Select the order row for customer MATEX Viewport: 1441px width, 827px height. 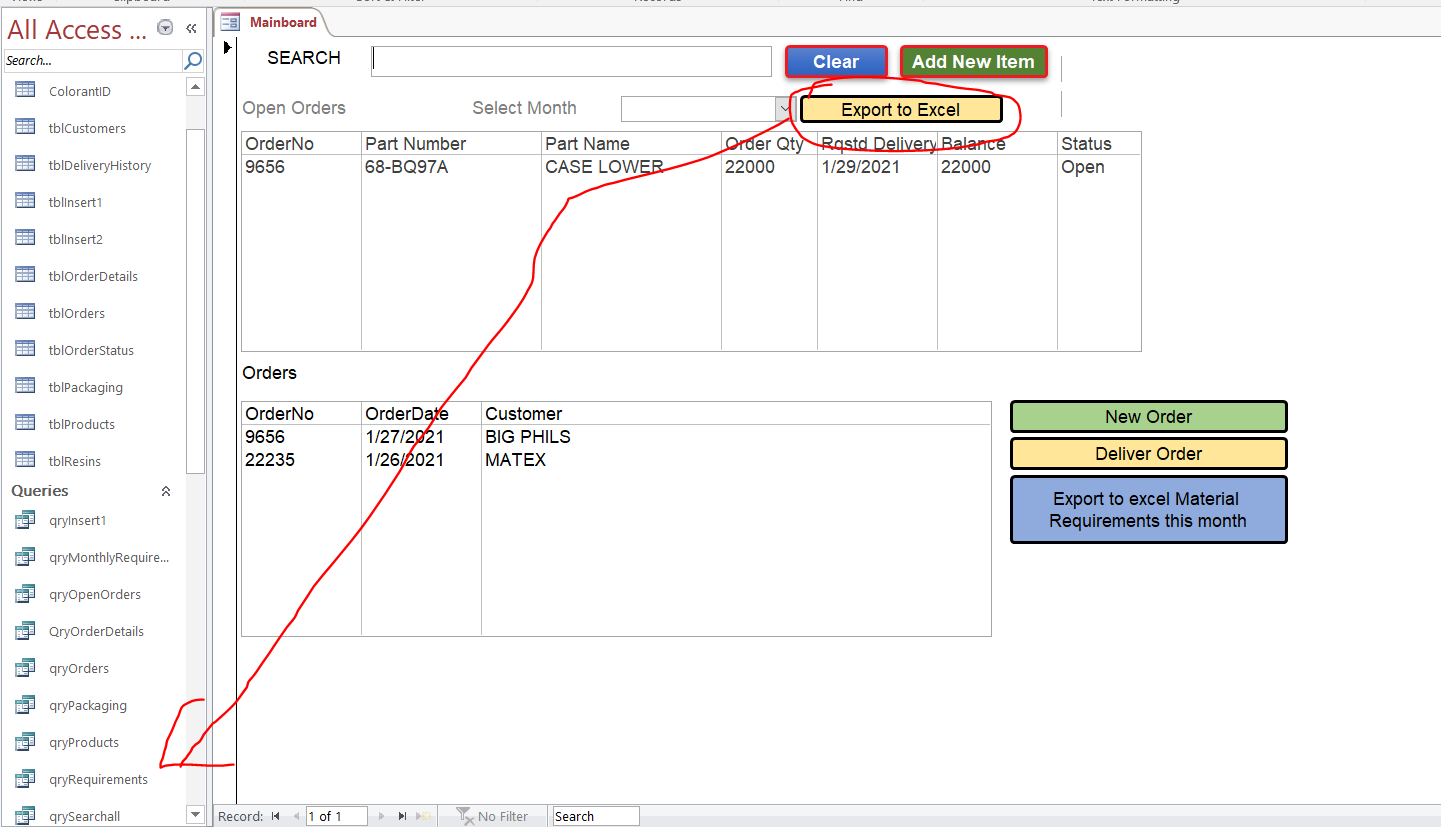coord(616,460)
